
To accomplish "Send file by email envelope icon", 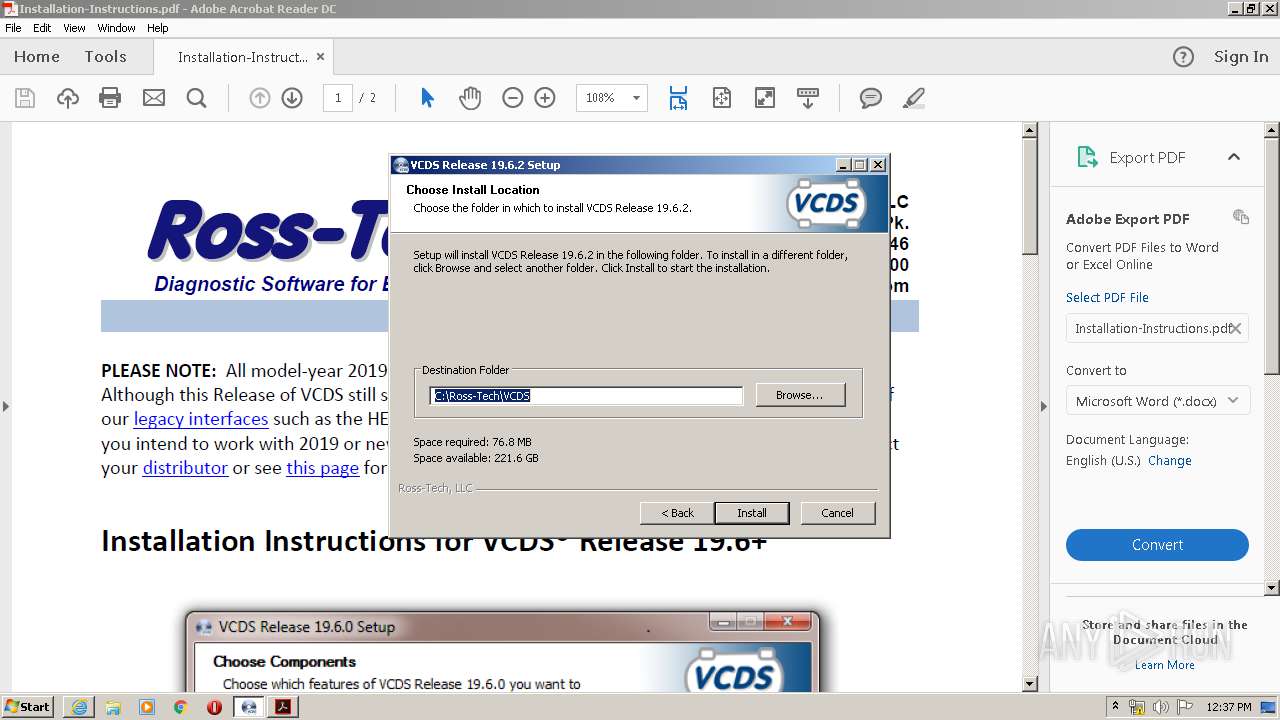I will pos(154,98).
